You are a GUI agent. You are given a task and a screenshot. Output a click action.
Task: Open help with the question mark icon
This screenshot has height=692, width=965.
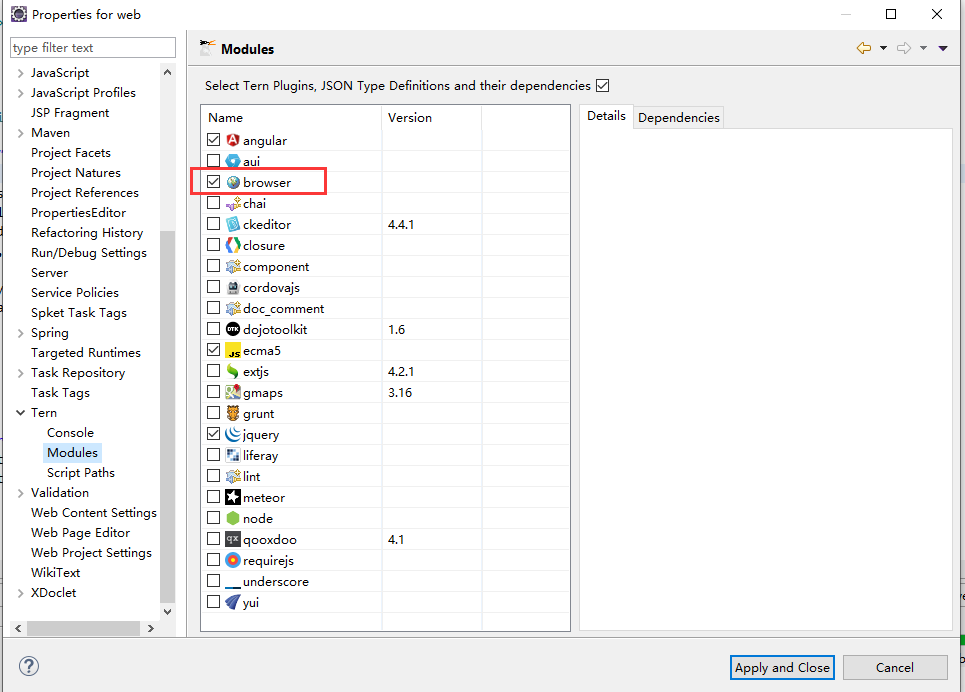point(29,666)
